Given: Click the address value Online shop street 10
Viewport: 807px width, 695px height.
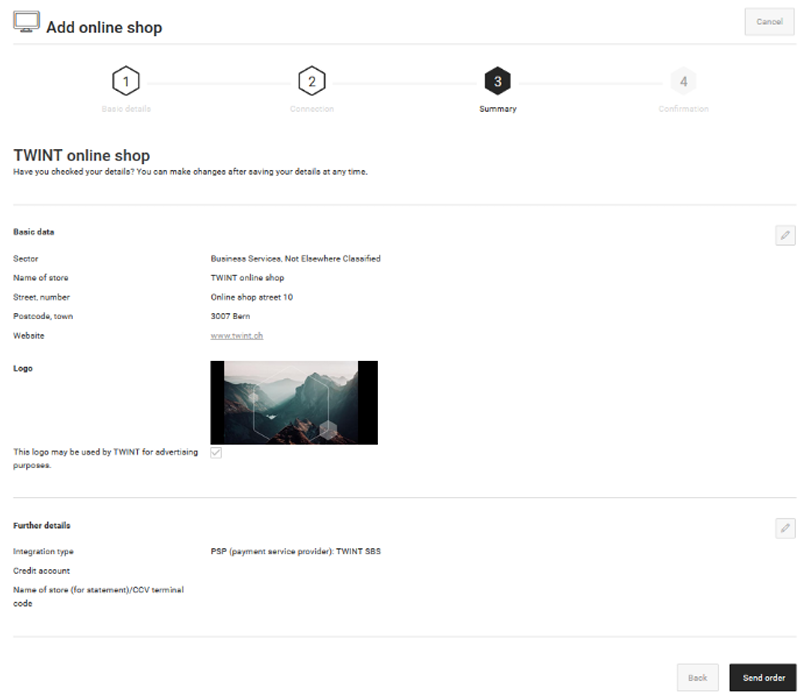Looking at the screenshot, I should pos(252,297).
